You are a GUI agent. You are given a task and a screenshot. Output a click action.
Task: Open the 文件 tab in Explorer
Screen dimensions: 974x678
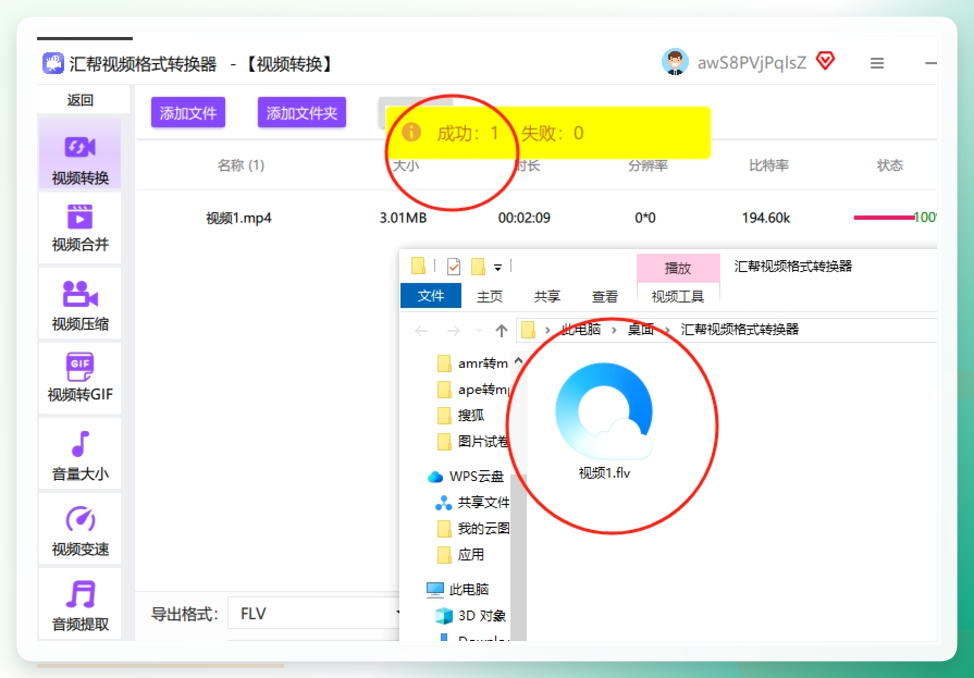(430, 296)
